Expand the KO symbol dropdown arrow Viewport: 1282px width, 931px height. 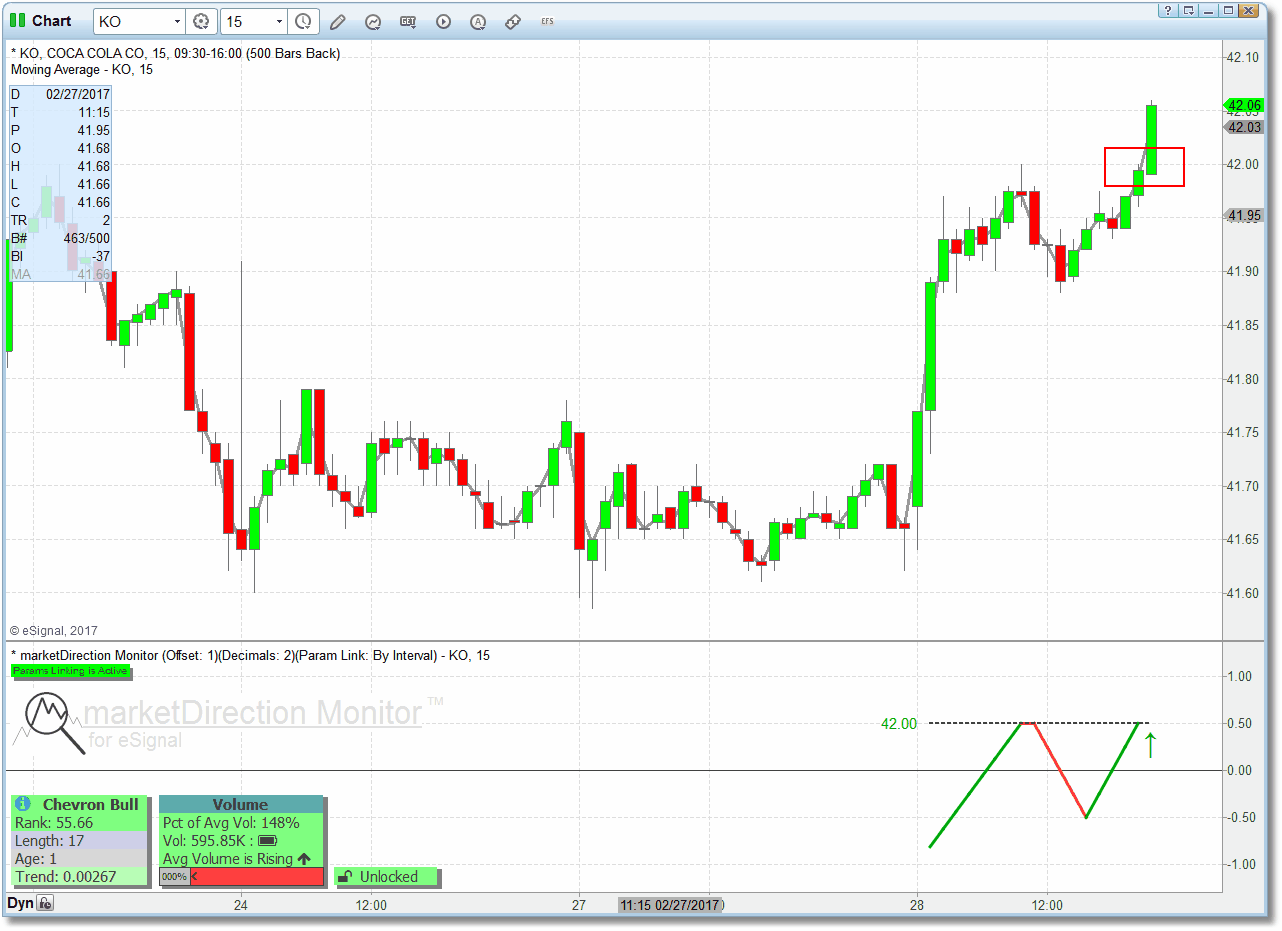click(177, 21)
